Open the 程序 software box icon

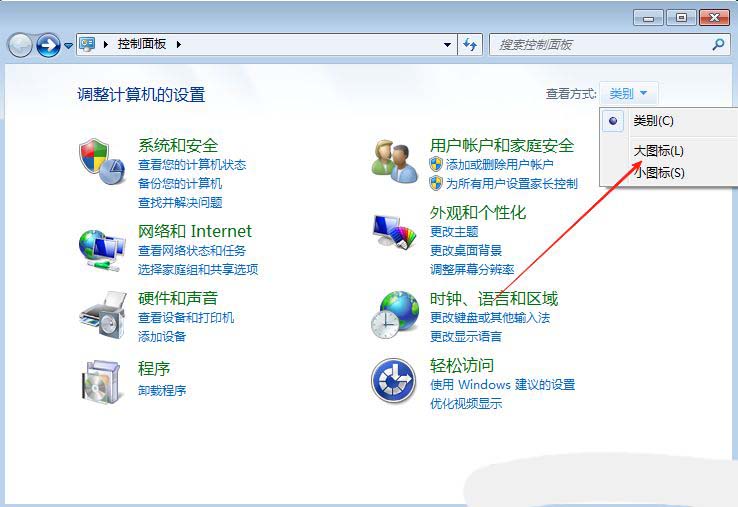[x=101, y=381]
